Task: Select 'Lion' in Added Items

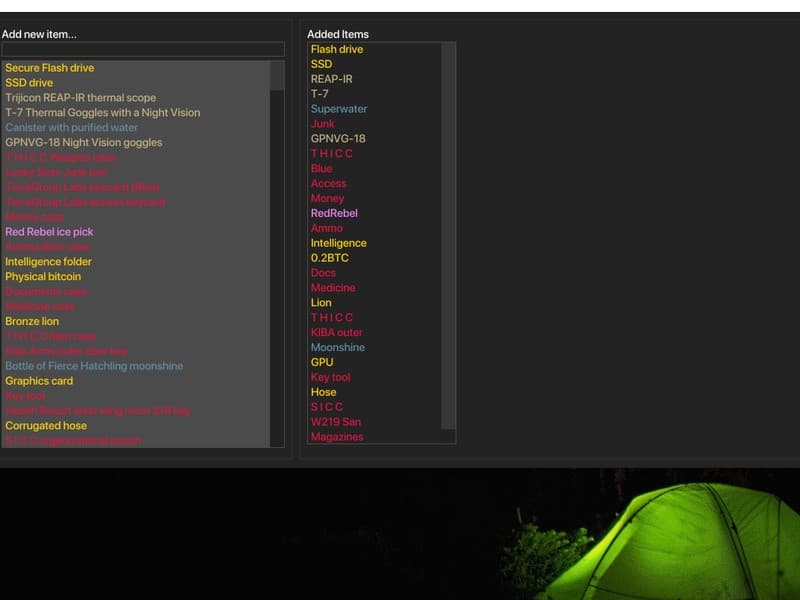Action: coord(321,303)
